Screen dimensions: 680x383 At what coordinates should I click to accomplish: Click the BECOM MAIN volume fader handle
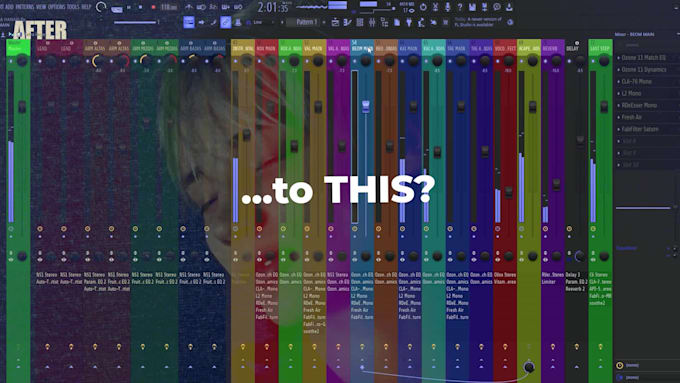[x=366, y=106]
